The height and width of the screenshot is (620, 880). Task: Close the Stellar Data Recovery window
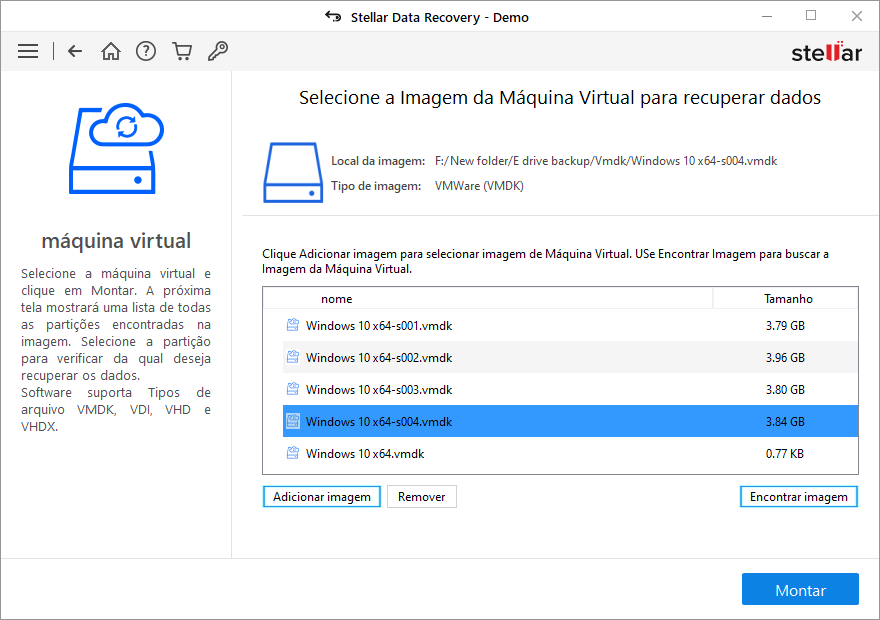click(x=856, y=16)
